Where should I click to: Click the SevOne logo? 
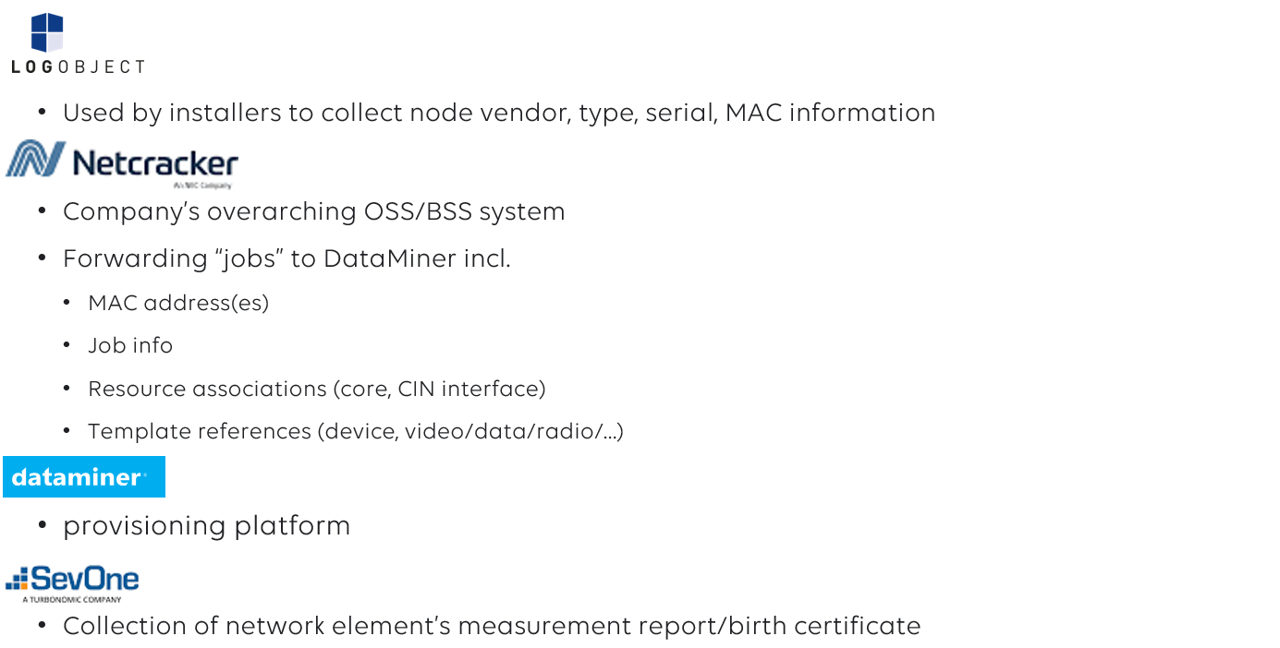(x=72, y=583)
